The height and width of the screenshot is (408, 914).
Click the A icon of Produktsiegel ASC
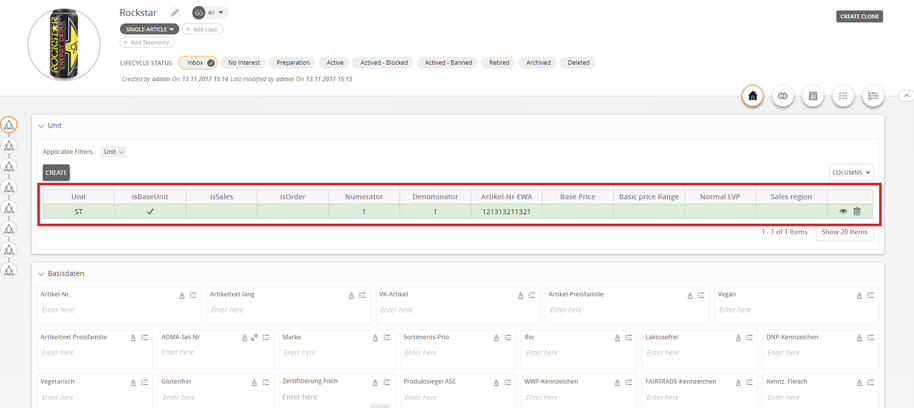(x=496, y=382)
